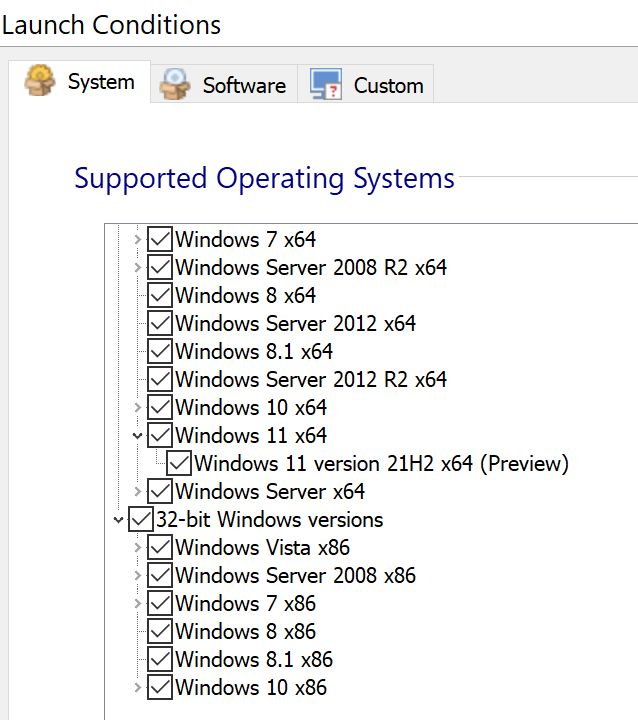638x720 pixels.
Task: Uncheck the Windows 10 x86 checkbox
Action: [160, 687]
